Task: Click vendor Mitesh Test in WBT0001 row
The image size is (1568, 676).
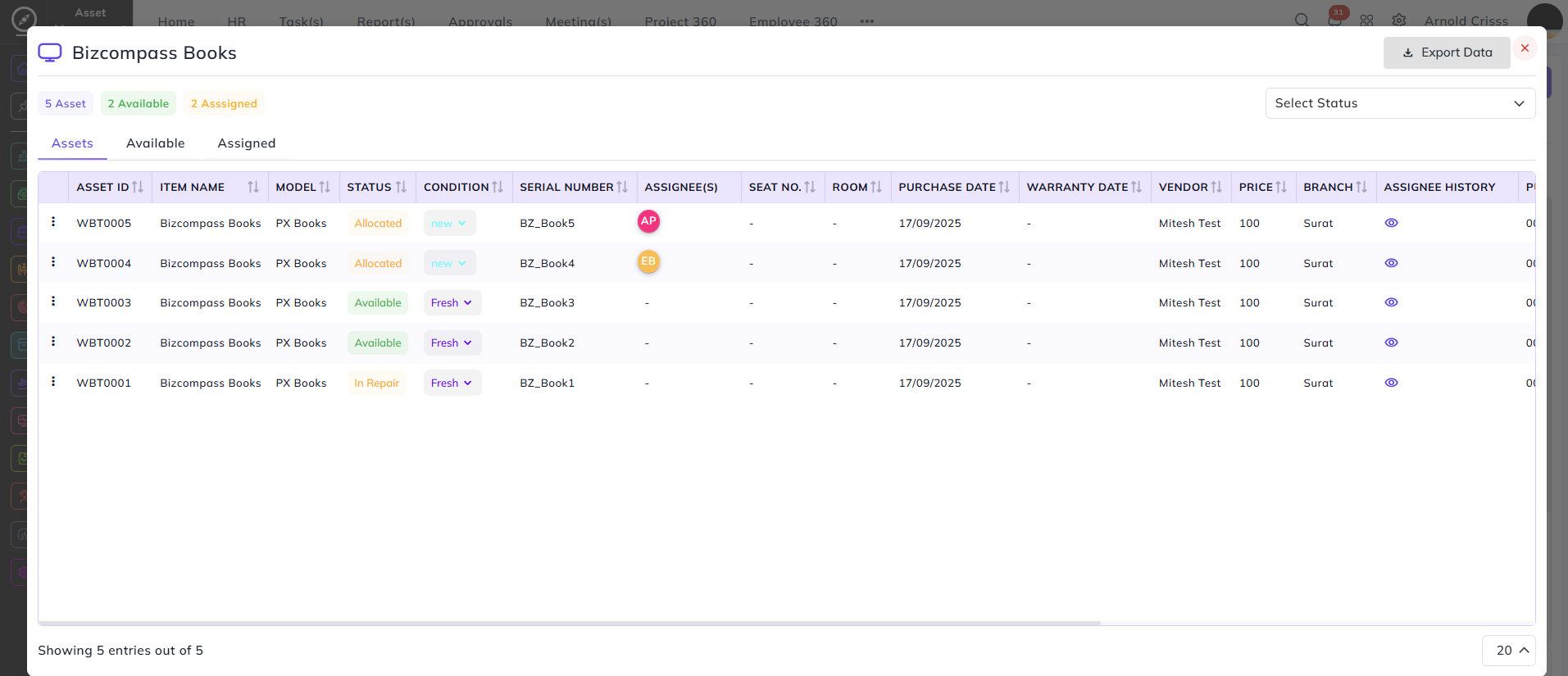Action: click(1189, 383)
